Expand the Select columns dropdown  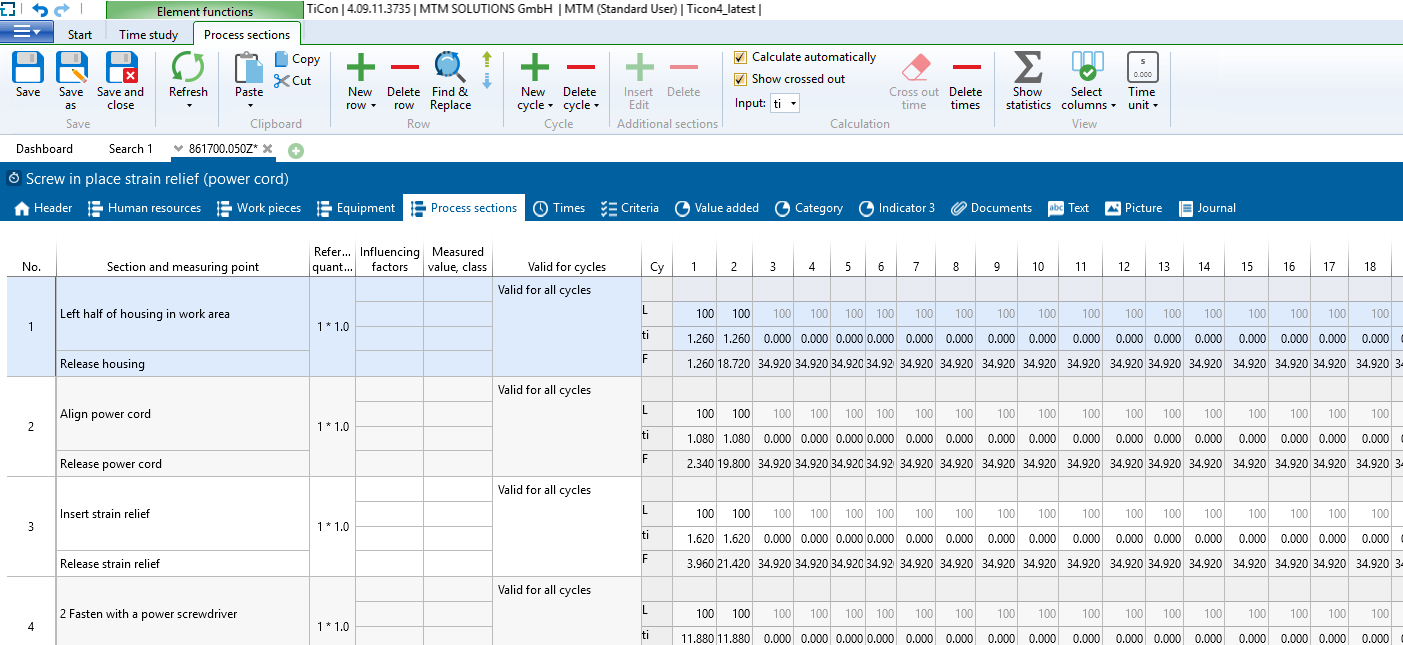pos(1088,105)
